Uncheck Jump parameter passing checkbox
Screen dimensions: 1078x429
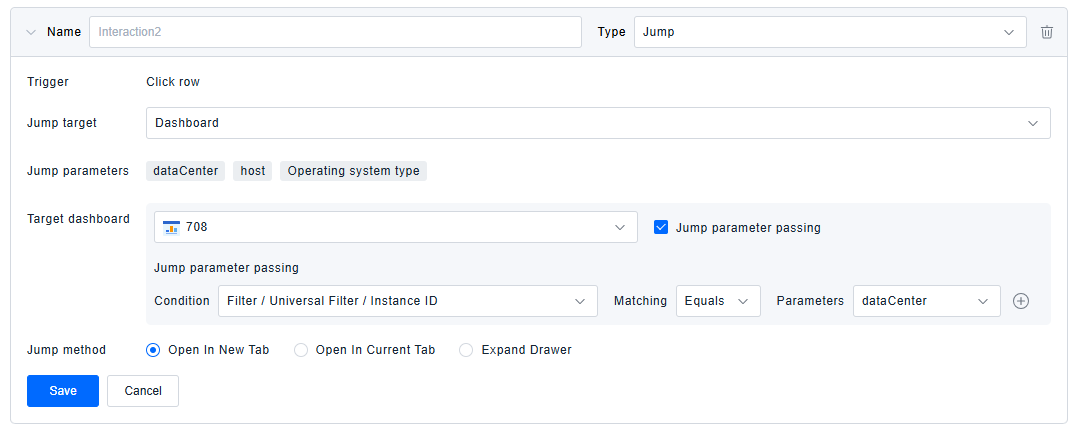coord(661,227)
